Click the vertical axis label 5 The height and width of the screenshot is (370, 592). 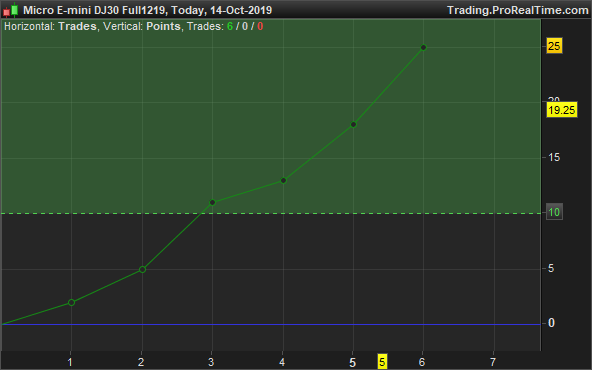point(551,268)
